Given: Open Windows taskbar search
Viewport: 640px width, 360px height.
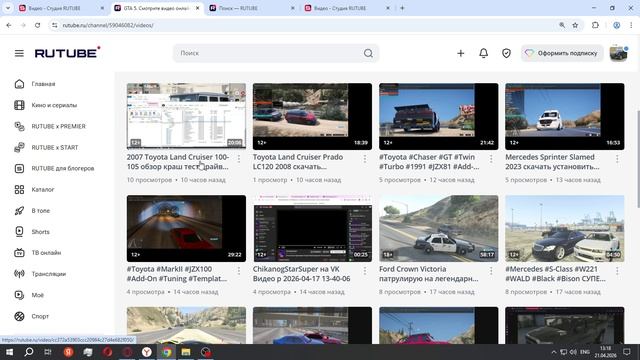Looking at the screenshot, I should tap(29, 352).
